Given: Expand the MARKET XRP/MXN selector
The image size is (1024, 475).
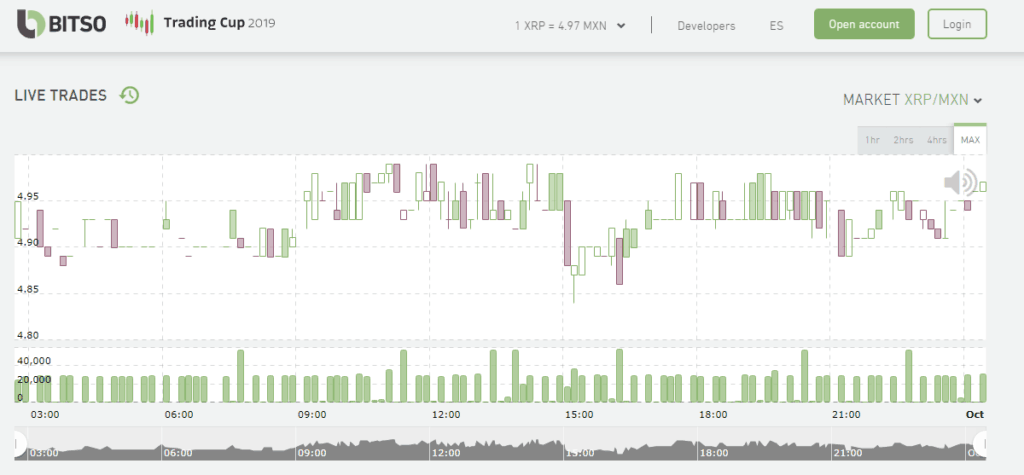Looking at the screenshot, I should [912, 100].
